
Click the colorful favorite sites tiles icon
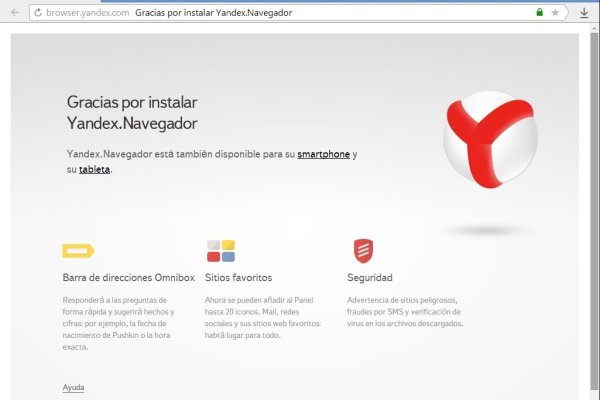point(220,250)
